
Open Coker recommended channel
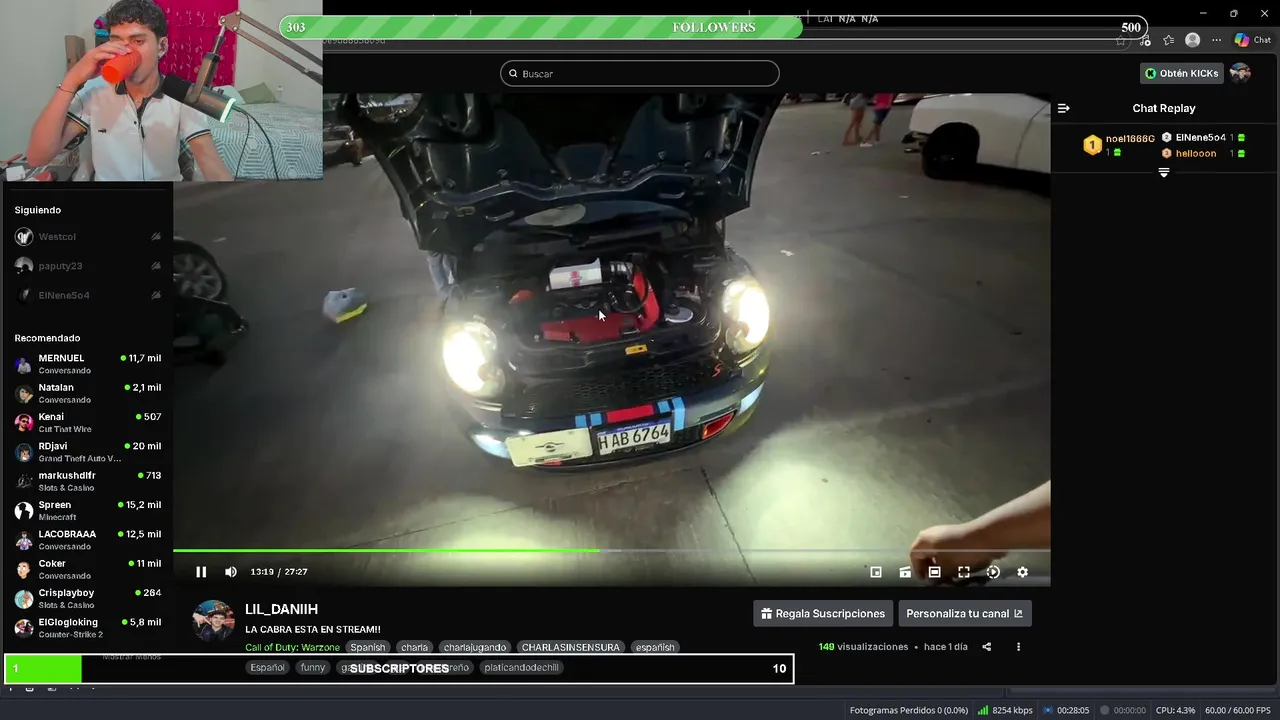[x=87, y=569]
